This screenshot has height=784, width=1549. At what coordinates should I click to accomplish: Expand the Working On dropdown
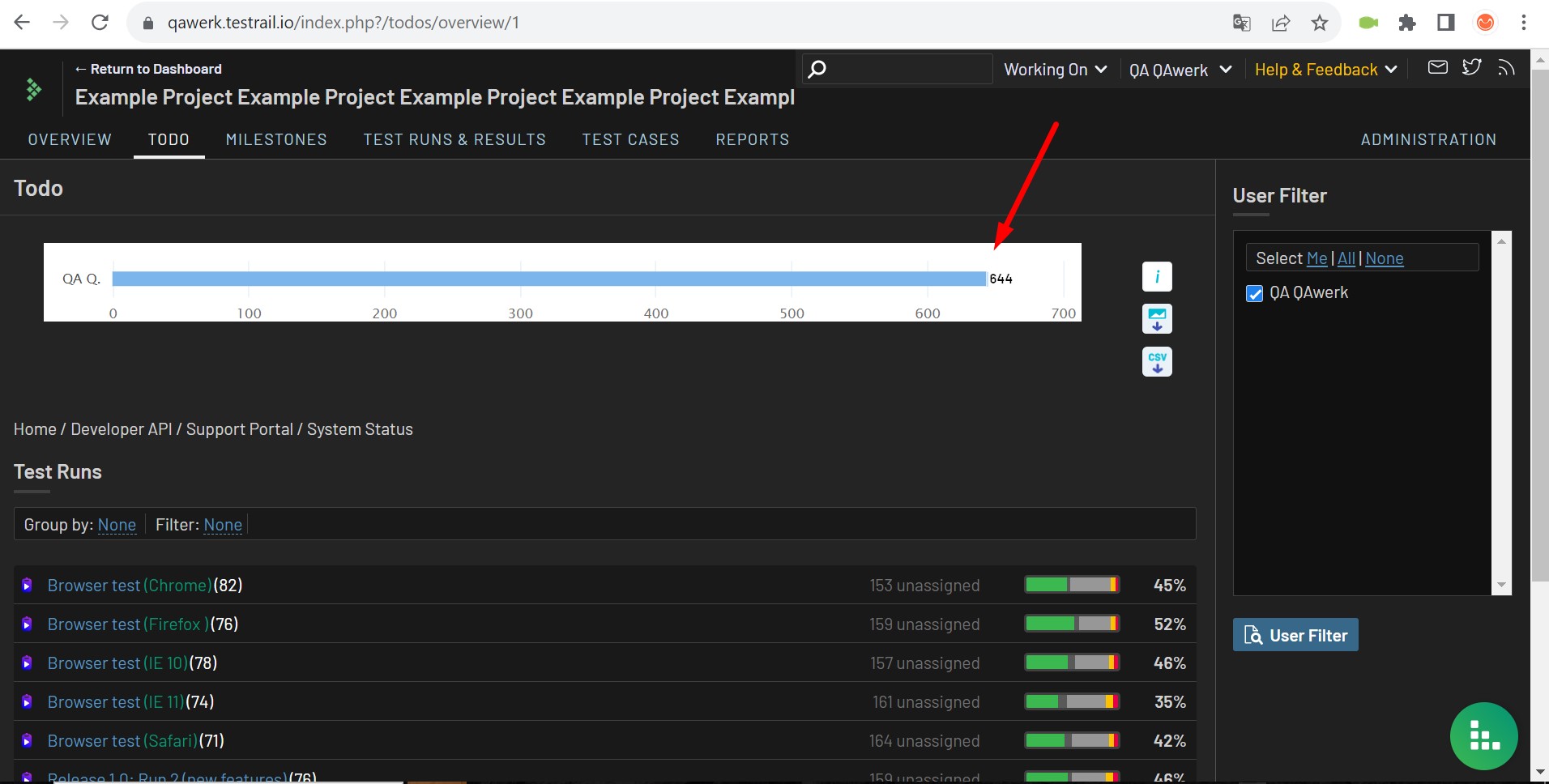tap(1055, 70)
